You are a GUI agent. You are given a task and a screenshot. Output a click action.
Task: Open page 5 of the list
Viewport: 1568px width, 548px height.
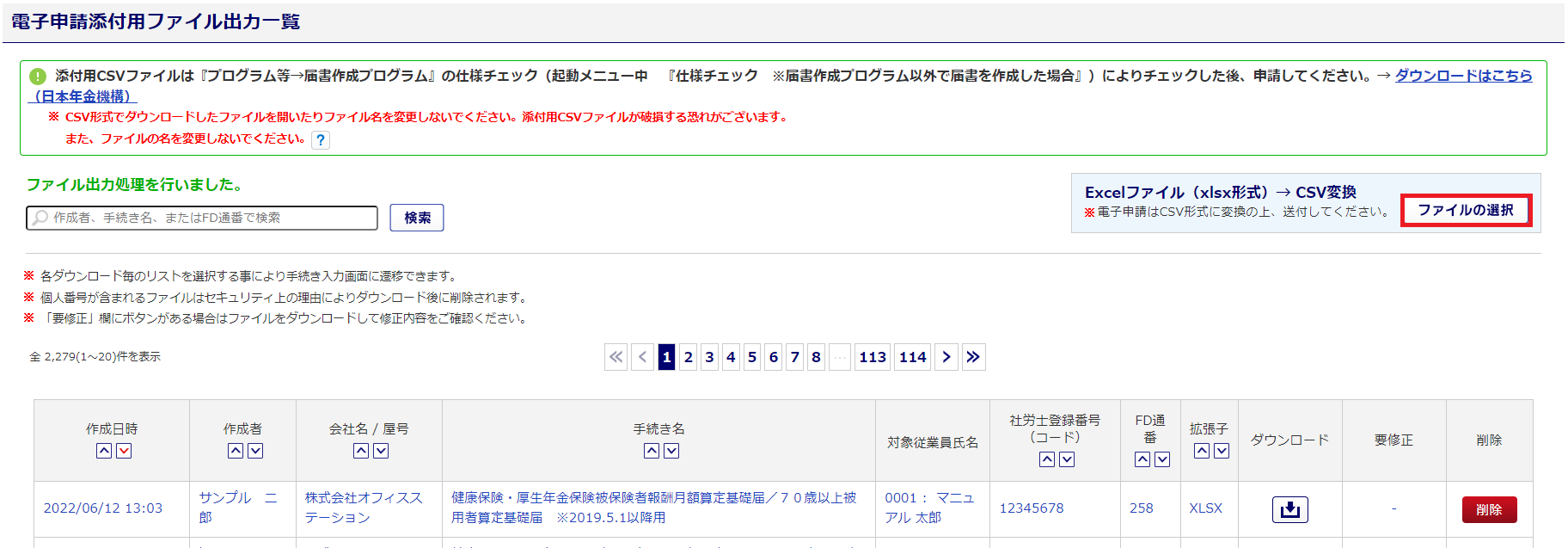[752, 357]
